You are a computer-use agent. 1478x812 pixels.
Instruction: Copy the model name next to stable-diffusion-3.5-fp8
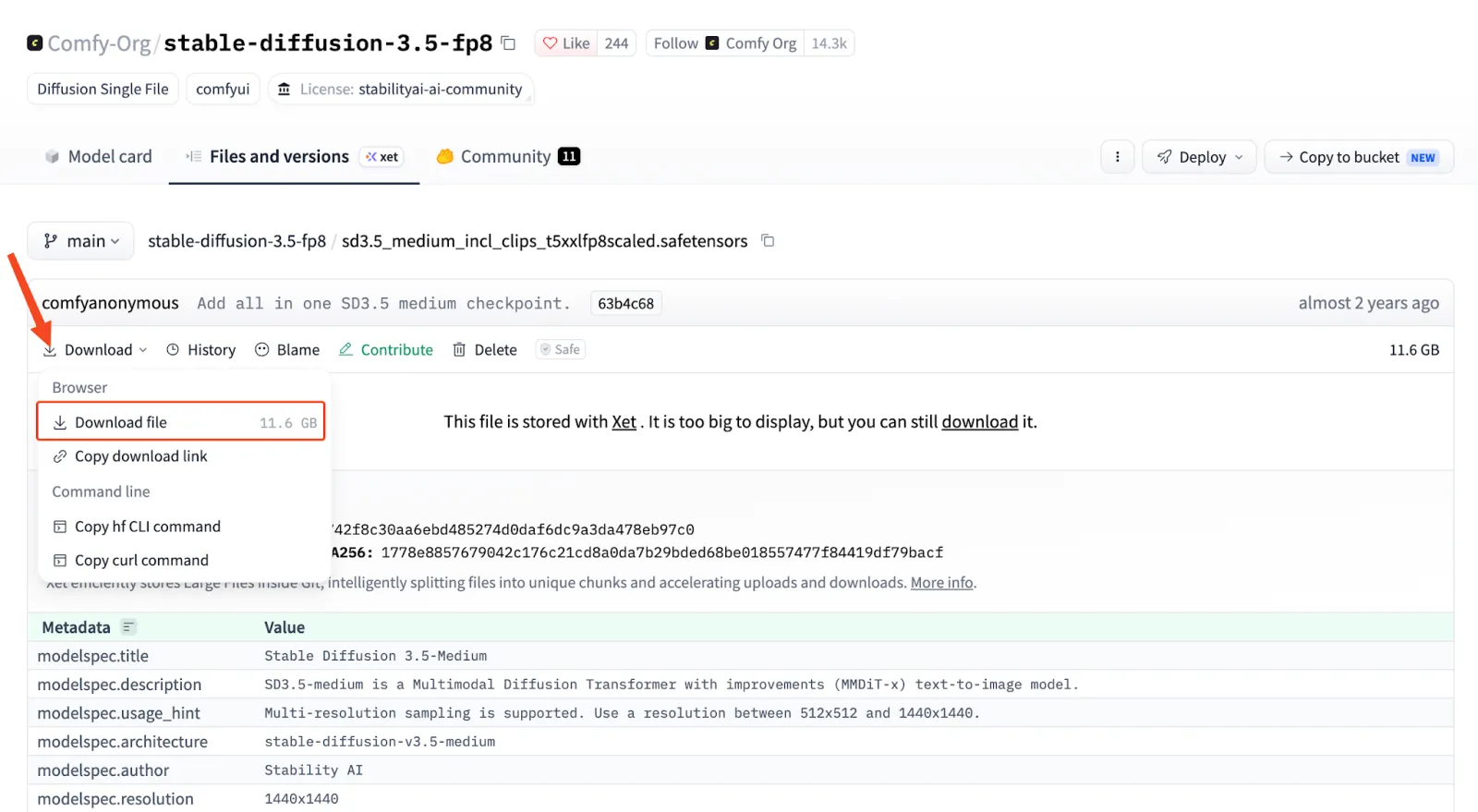coord(508,42)
